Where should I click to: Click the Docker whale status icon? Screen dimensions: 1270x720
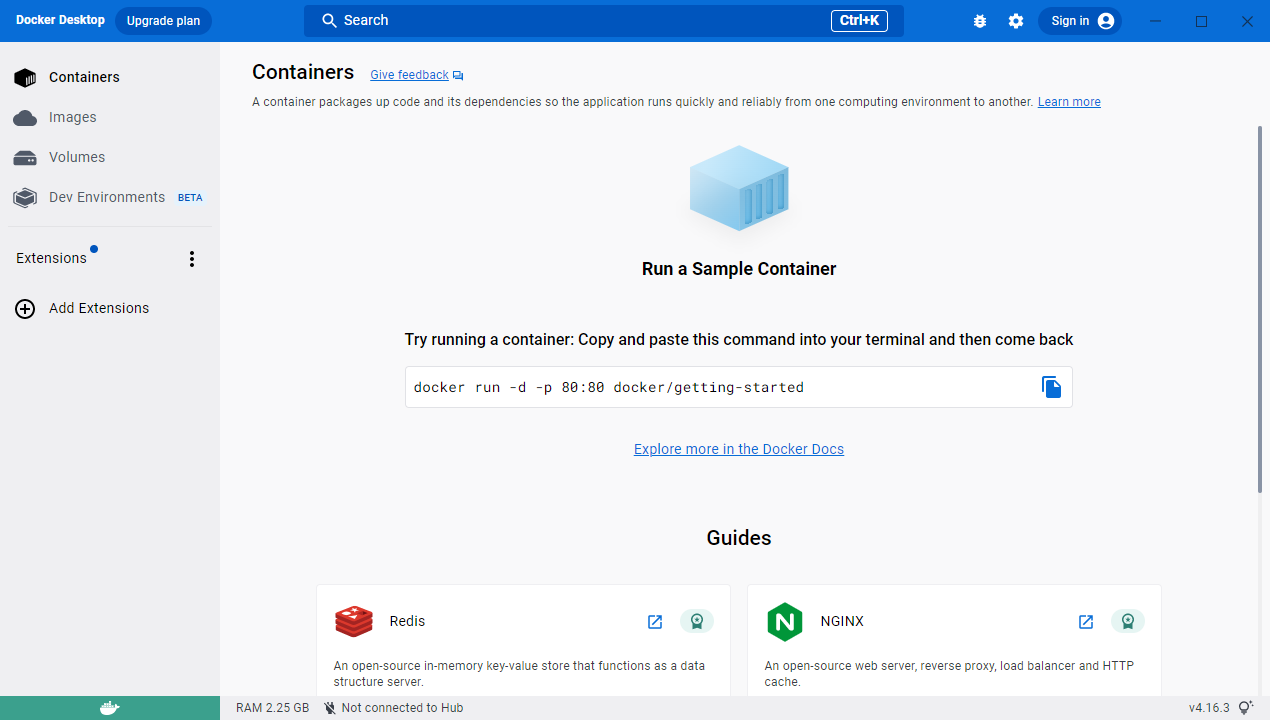[x=110, y=708]
